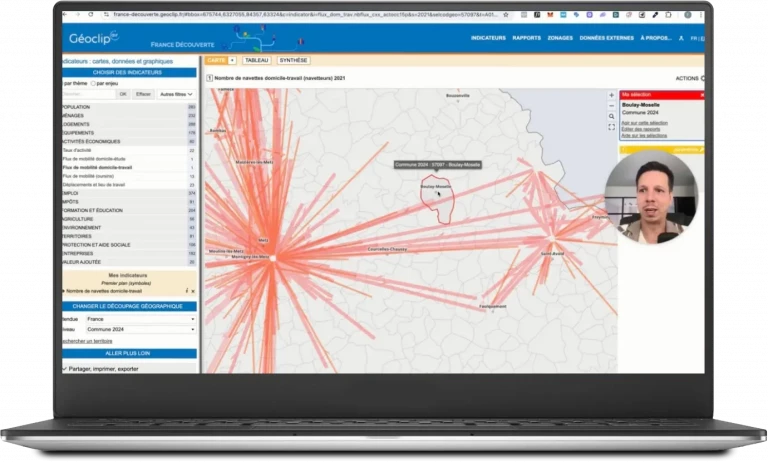
Task: Reload the page in the browser
Action: pos(91,15)
